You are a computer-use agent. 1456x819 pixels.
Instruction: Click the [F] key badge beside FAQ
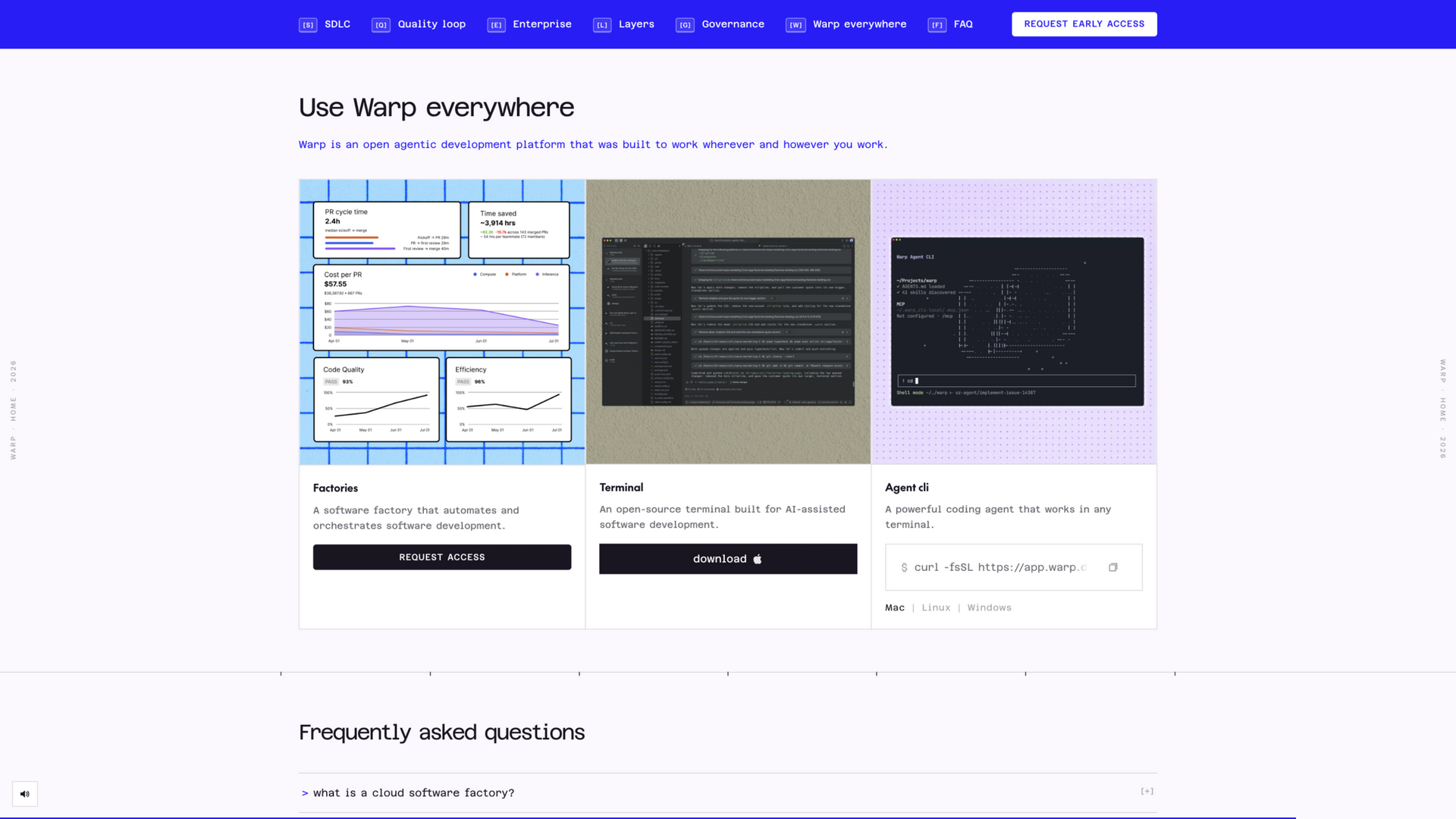click(x=937, y=25)
